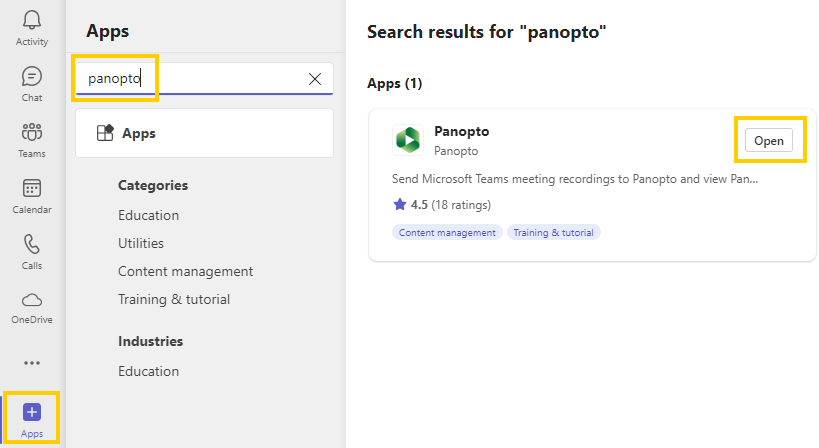This screenshot has width=819, height=448.
Task: Choose Training & tutorial category in the left panel
Action: [x=174, y=299]
